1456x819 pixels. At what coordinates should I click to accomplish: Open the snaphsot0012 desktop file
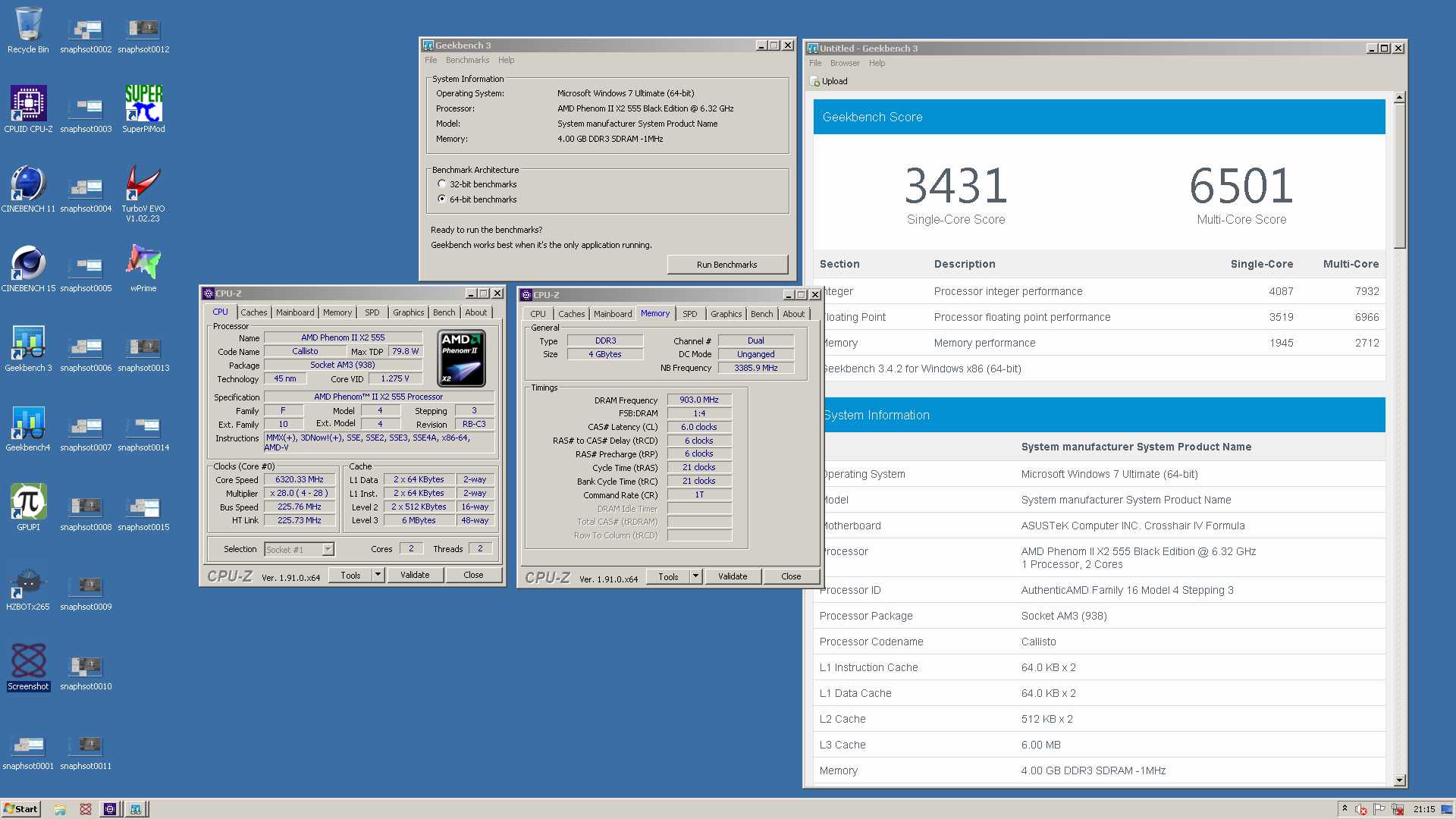pyautogui.click(x=143, y=36)
